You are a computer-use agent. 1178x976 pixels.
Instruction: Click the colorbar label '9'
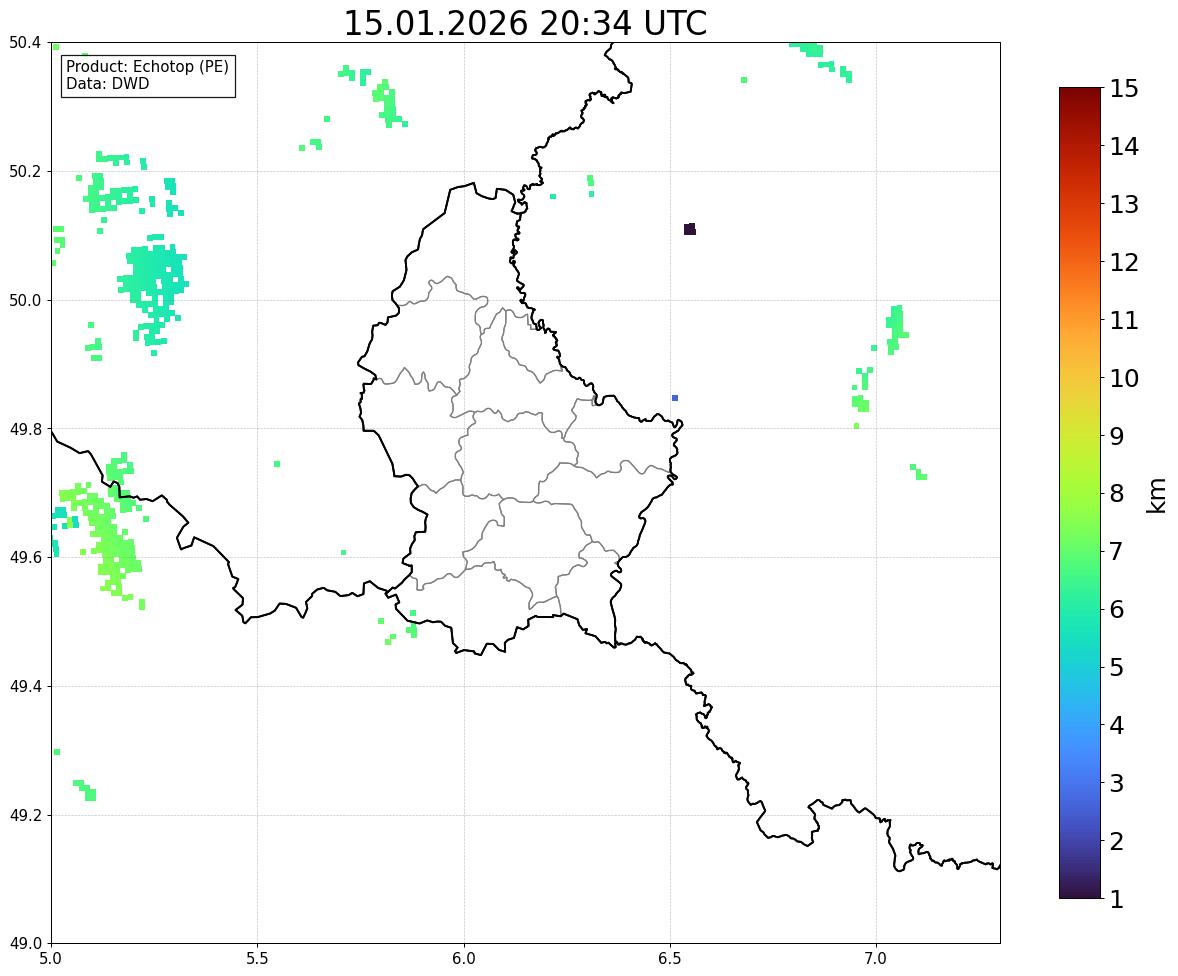pos(1117,436)
